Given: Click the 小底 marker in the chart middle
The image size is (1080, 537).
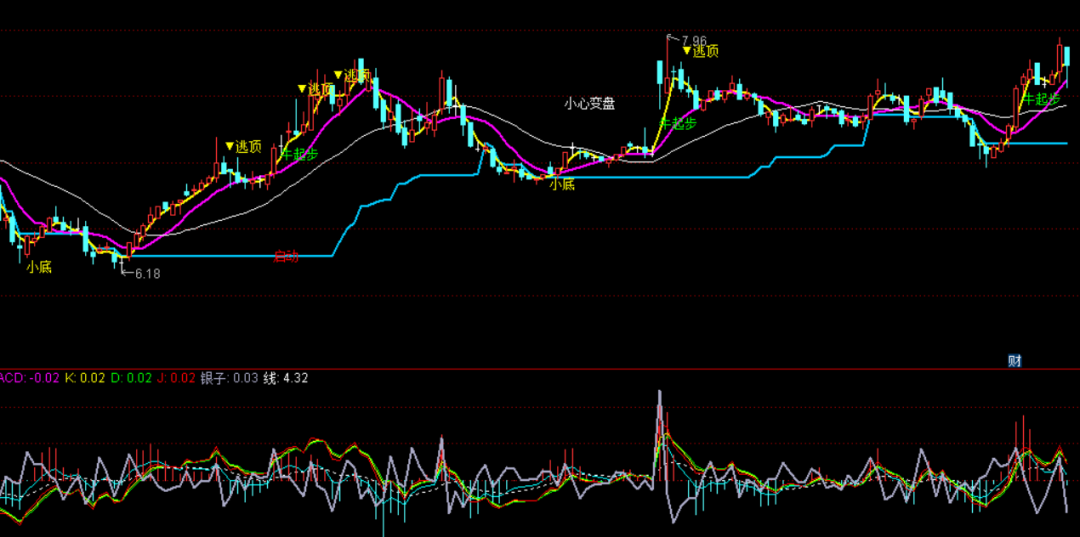Looking at the screenshot, I should [x=561, y=184].
